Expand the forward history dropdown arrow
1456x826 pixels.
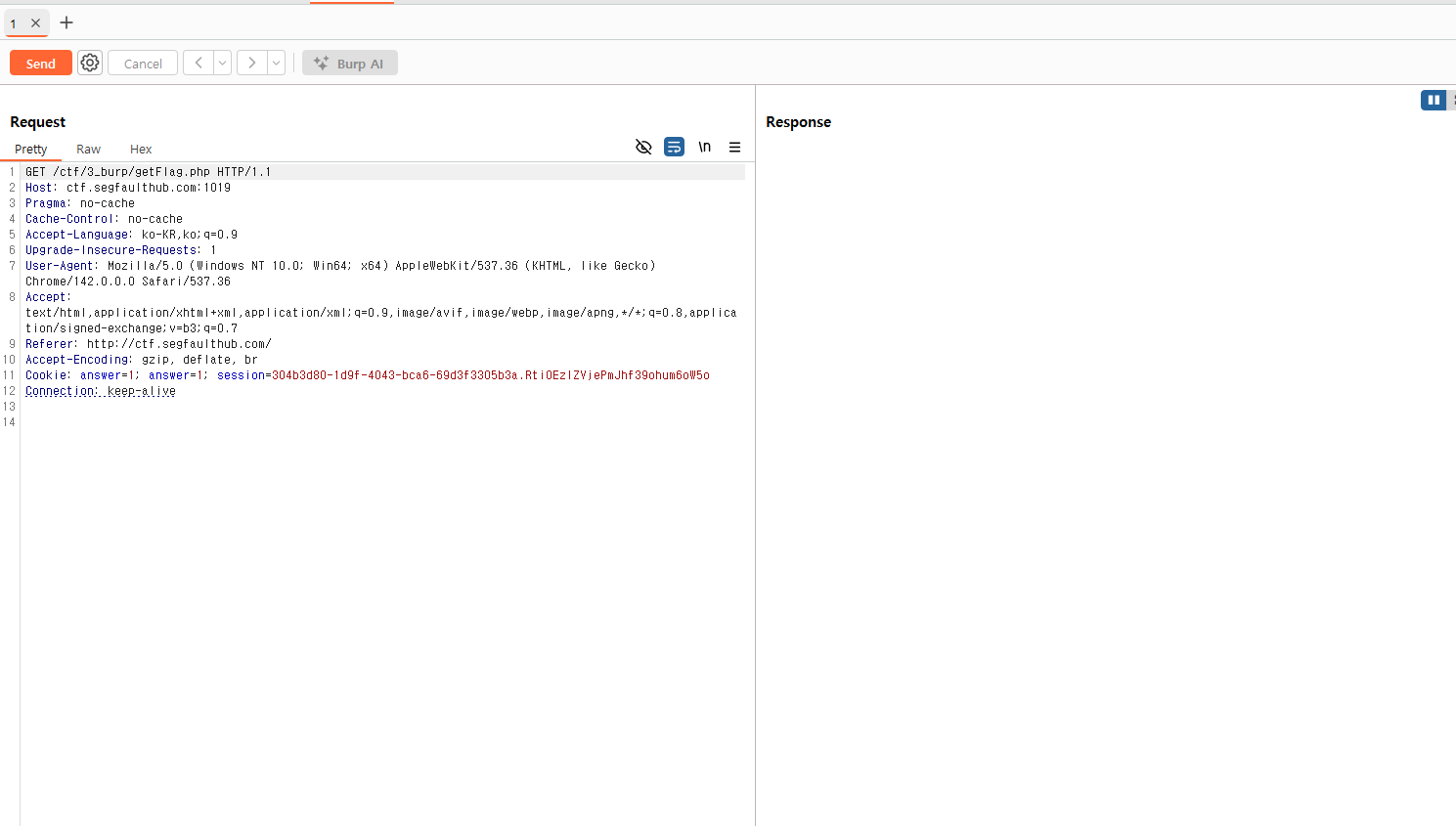(277, 63)
